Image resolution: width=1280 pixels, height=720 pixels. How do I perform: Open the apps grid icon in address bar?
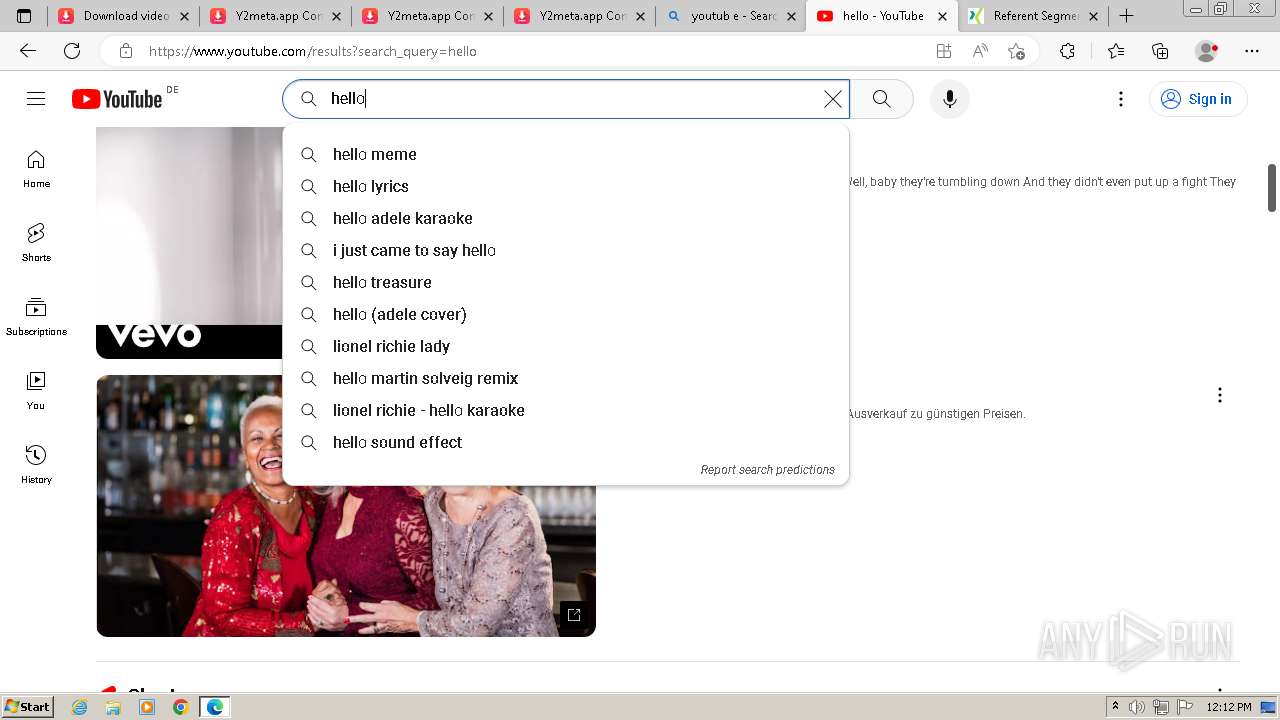click(x=943, y=51)
